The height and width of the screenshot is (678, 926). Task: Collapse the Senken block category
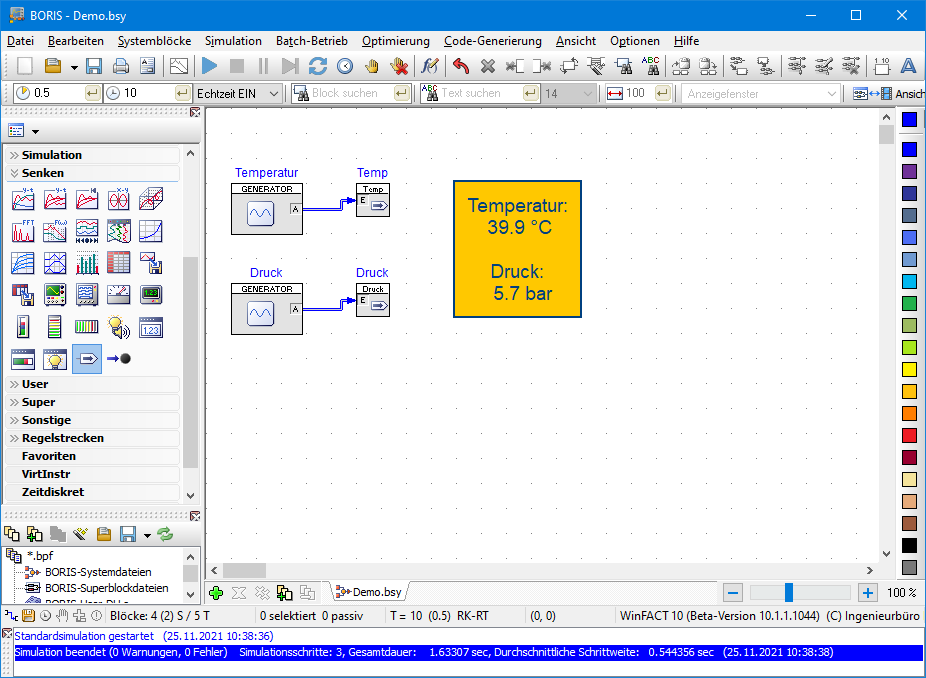point(92,173)
